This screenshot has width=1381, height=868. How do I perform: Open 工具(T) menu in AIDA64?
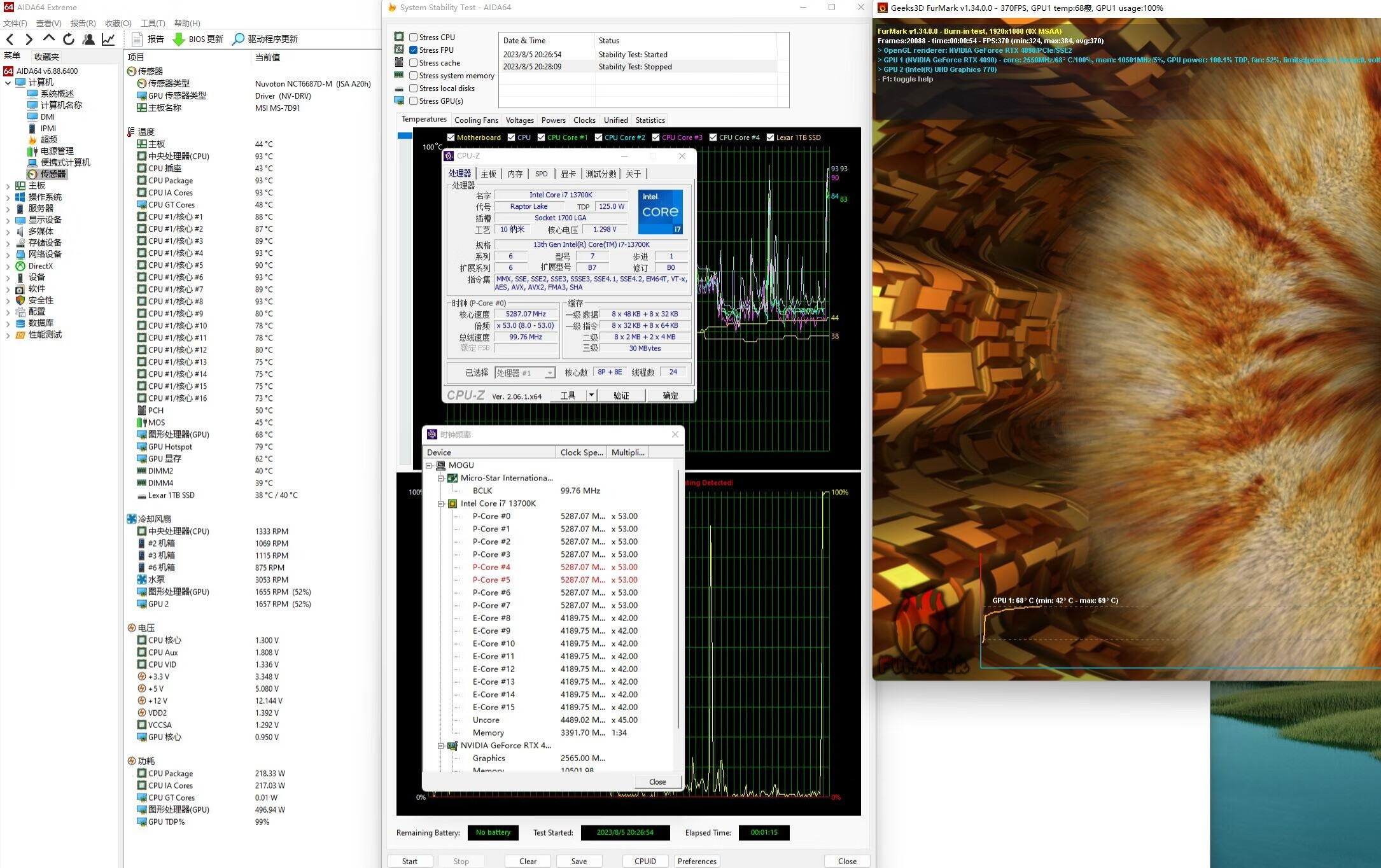pos(153,24)
